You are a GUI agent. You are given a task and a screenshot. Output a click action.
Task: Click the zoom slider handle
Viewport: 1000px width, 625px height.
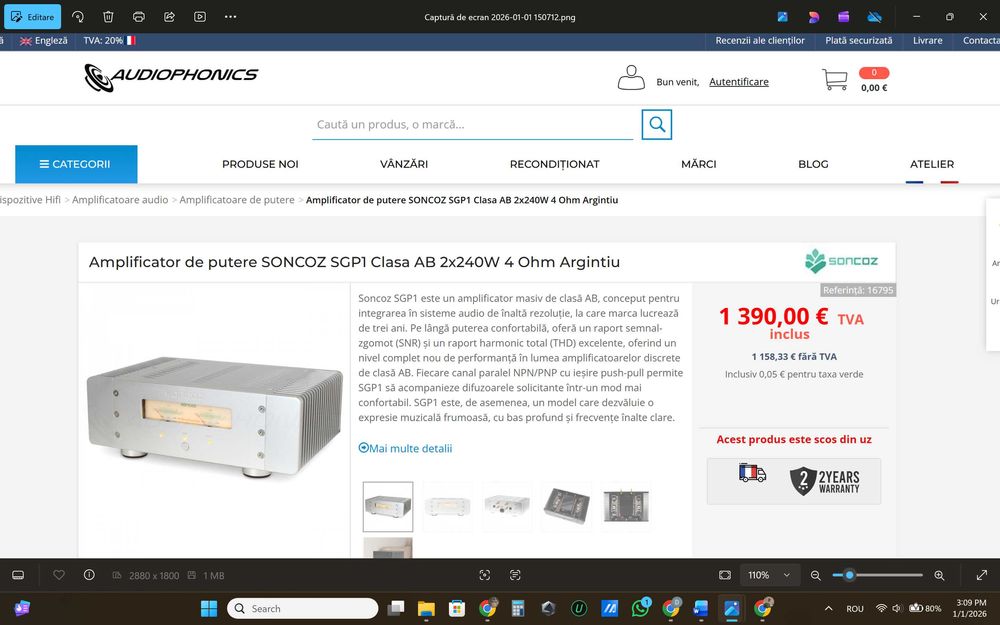(849, 575)
